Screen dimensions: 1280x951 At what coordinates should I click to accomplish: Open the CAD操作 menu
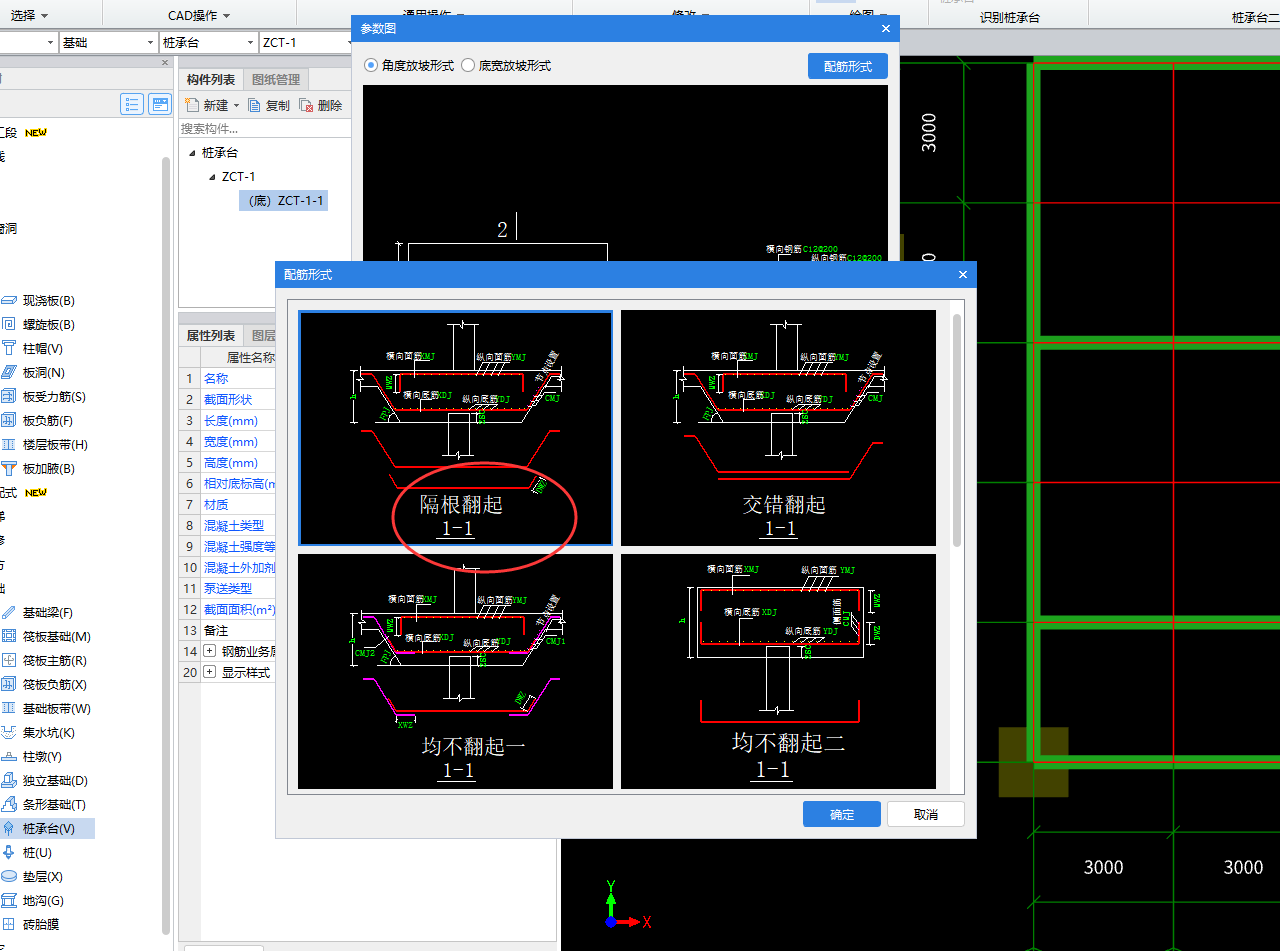click(x=198, y=16)
